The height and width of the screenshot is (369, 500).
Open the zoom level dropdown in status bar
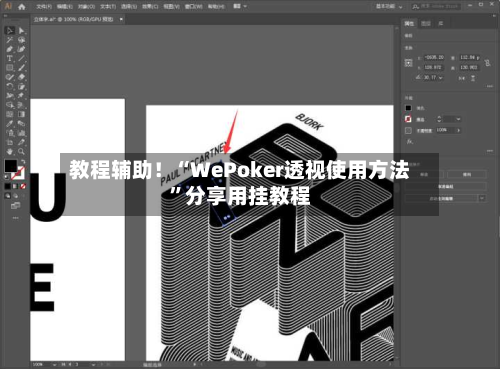54,365
